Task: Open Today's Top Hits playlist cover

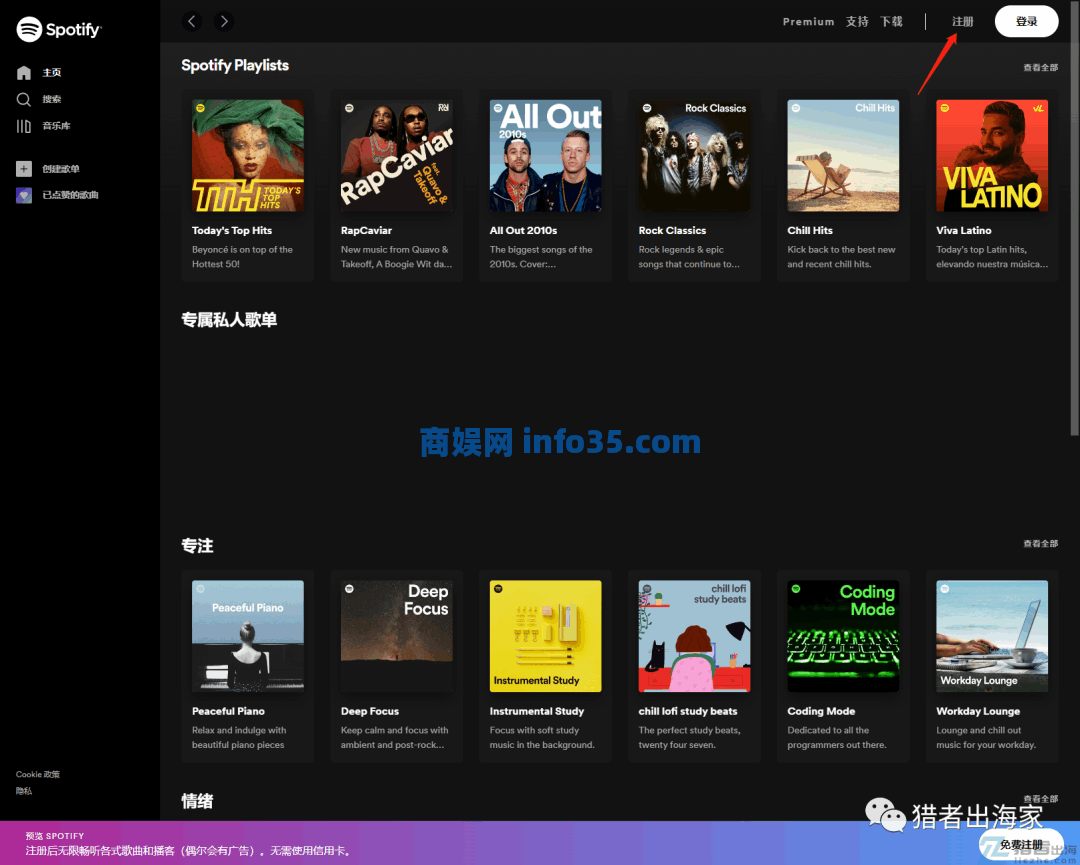Action: pyautogui.click(x=248, y=156)
